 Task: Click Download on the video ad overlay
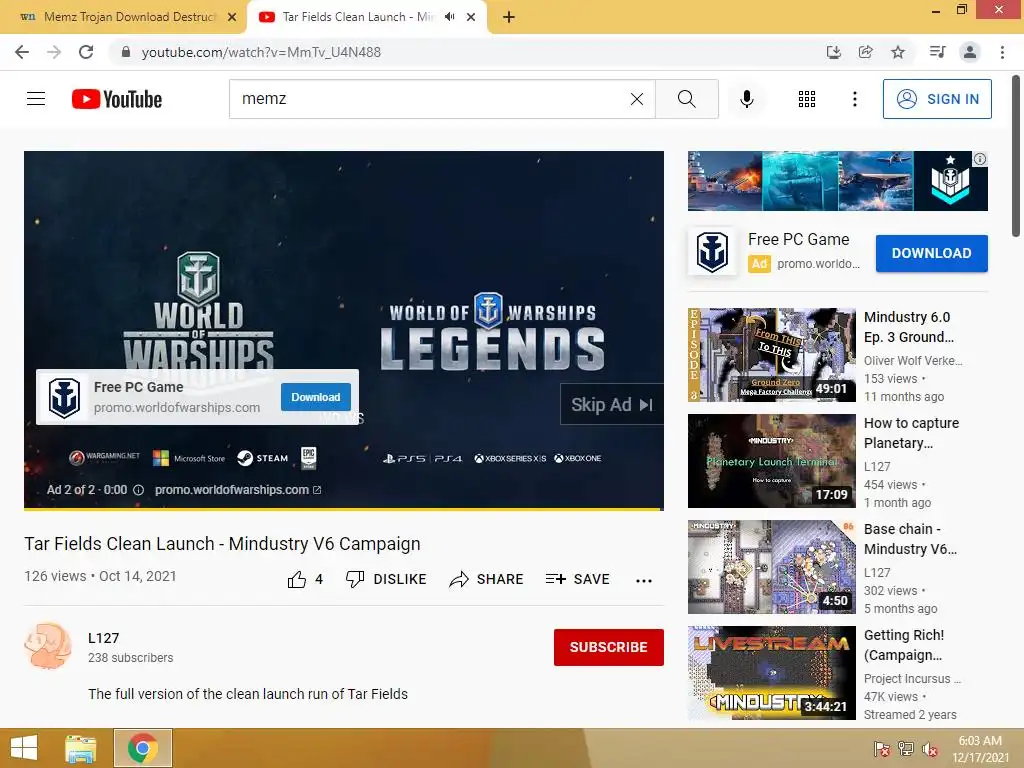315,397
